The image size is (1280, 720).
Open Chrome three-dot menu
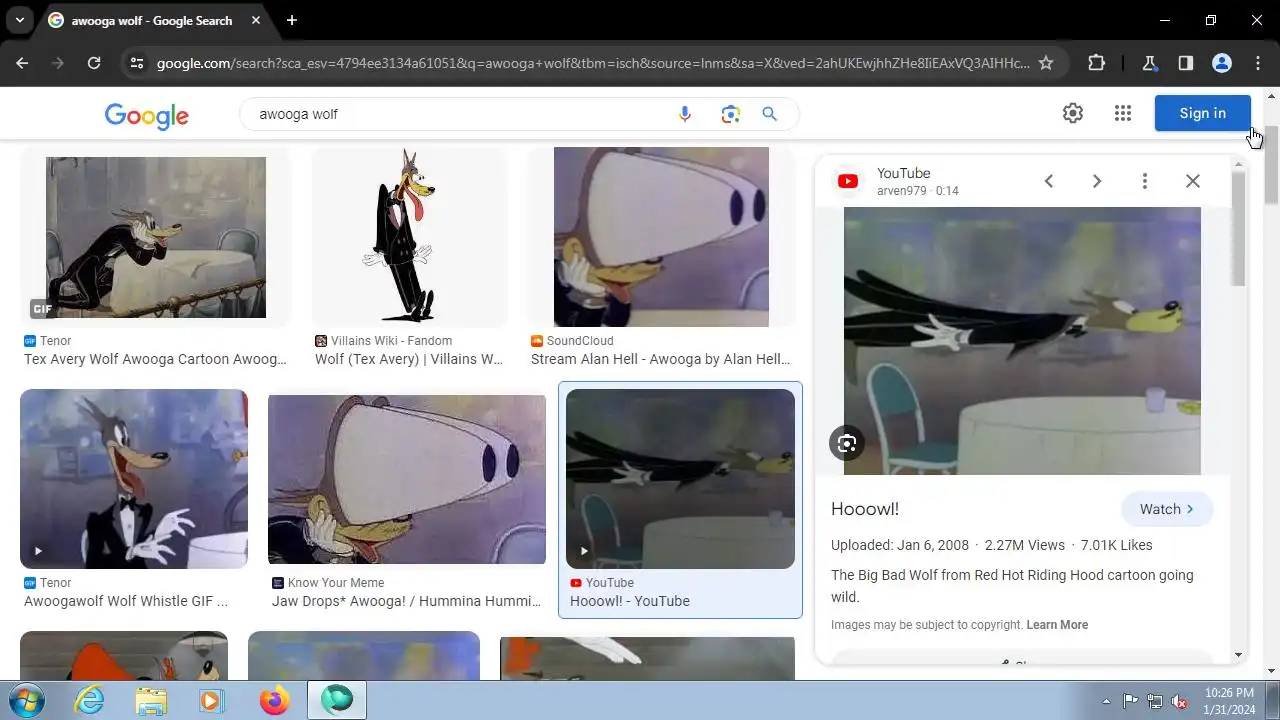(x=1258, y=63)
